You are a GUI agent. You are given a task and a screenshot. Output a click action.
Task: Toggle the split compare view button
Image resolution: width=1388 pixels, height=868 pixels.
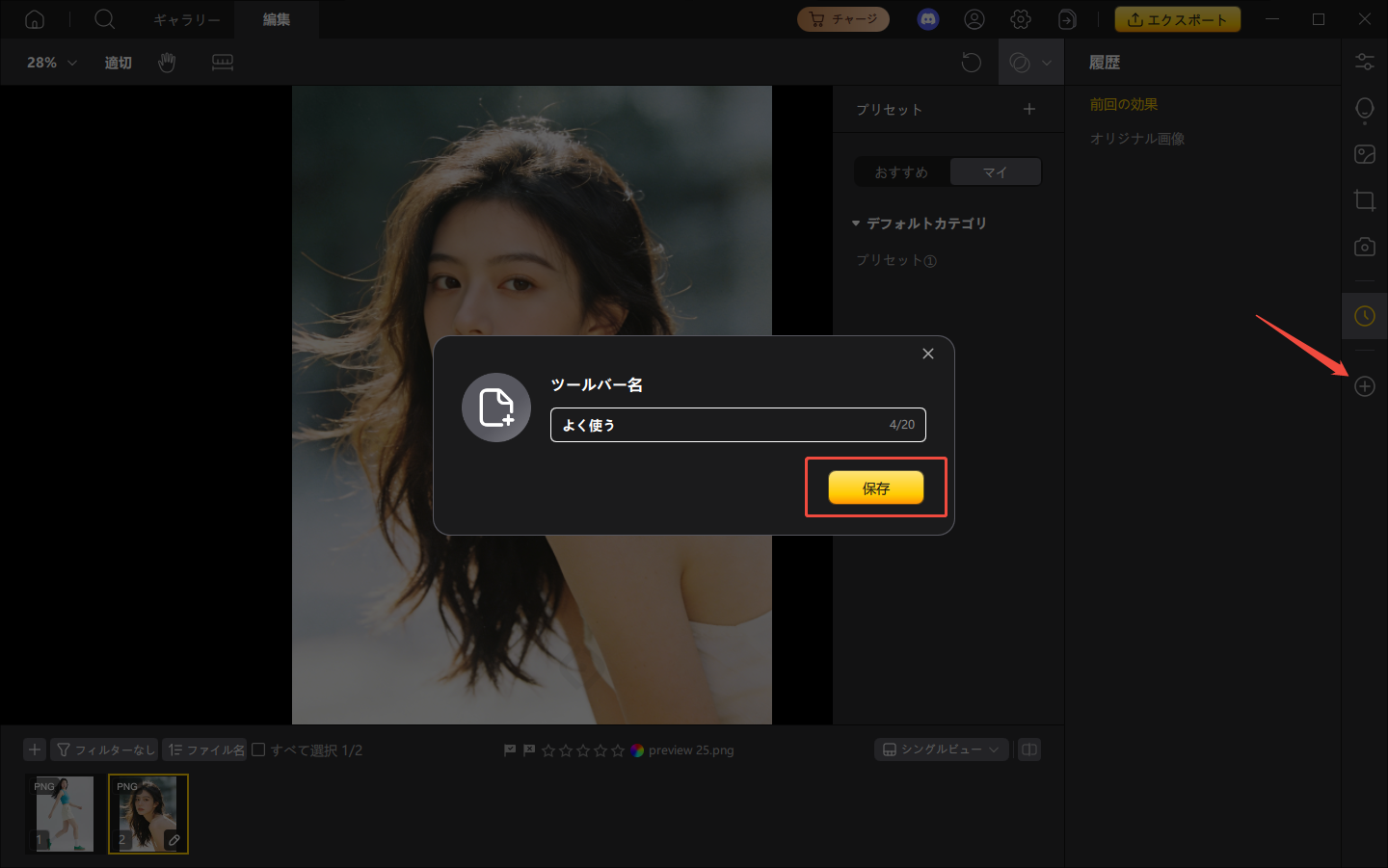coord(1029,750)
